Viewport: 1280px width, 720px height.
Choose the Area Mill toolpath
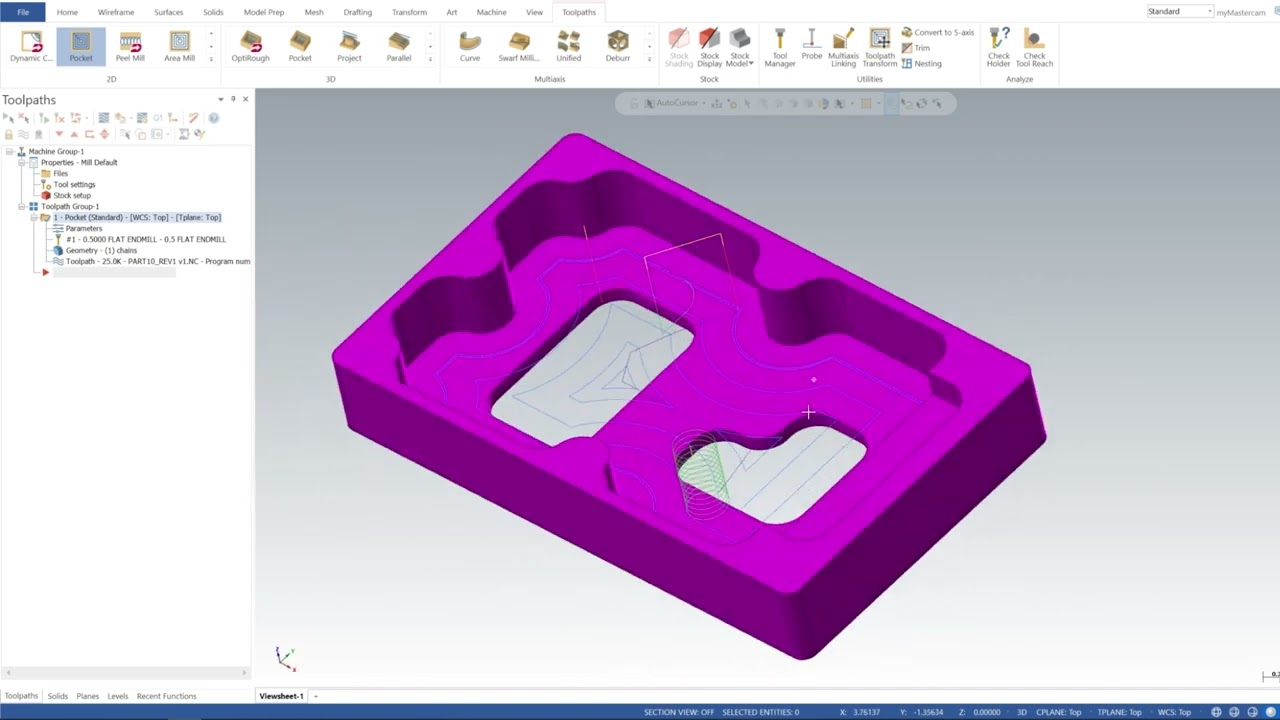pyautogui.click(x=180, y=47)
